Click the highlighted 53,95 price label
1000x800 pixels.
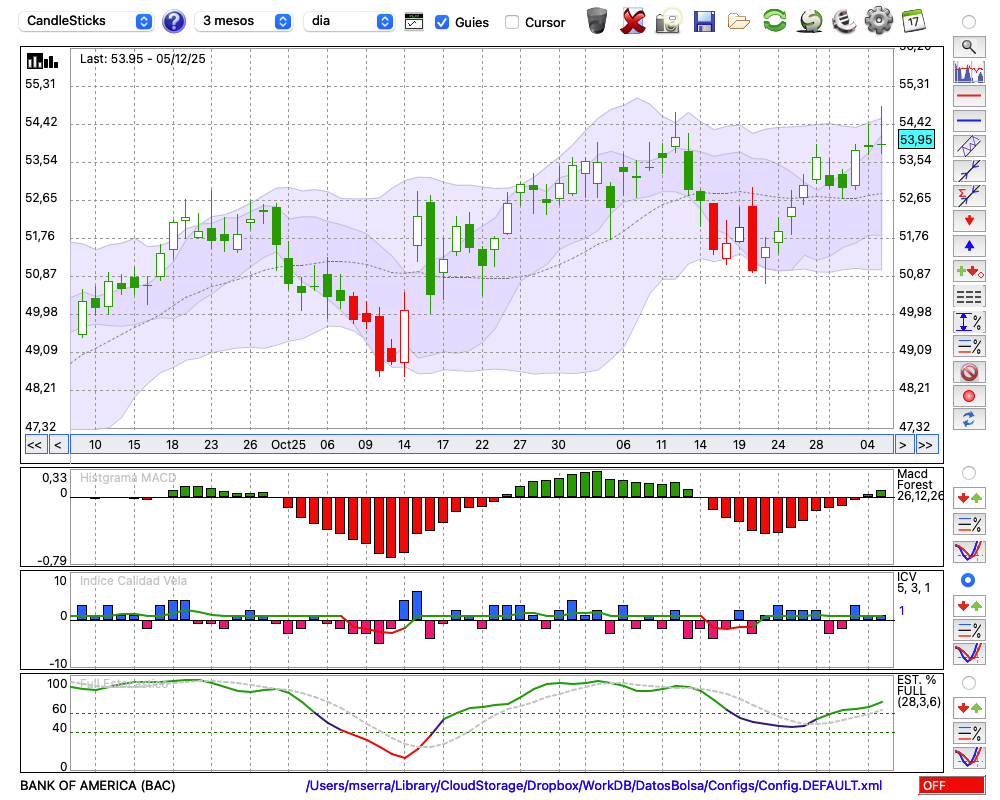(916, 139)
